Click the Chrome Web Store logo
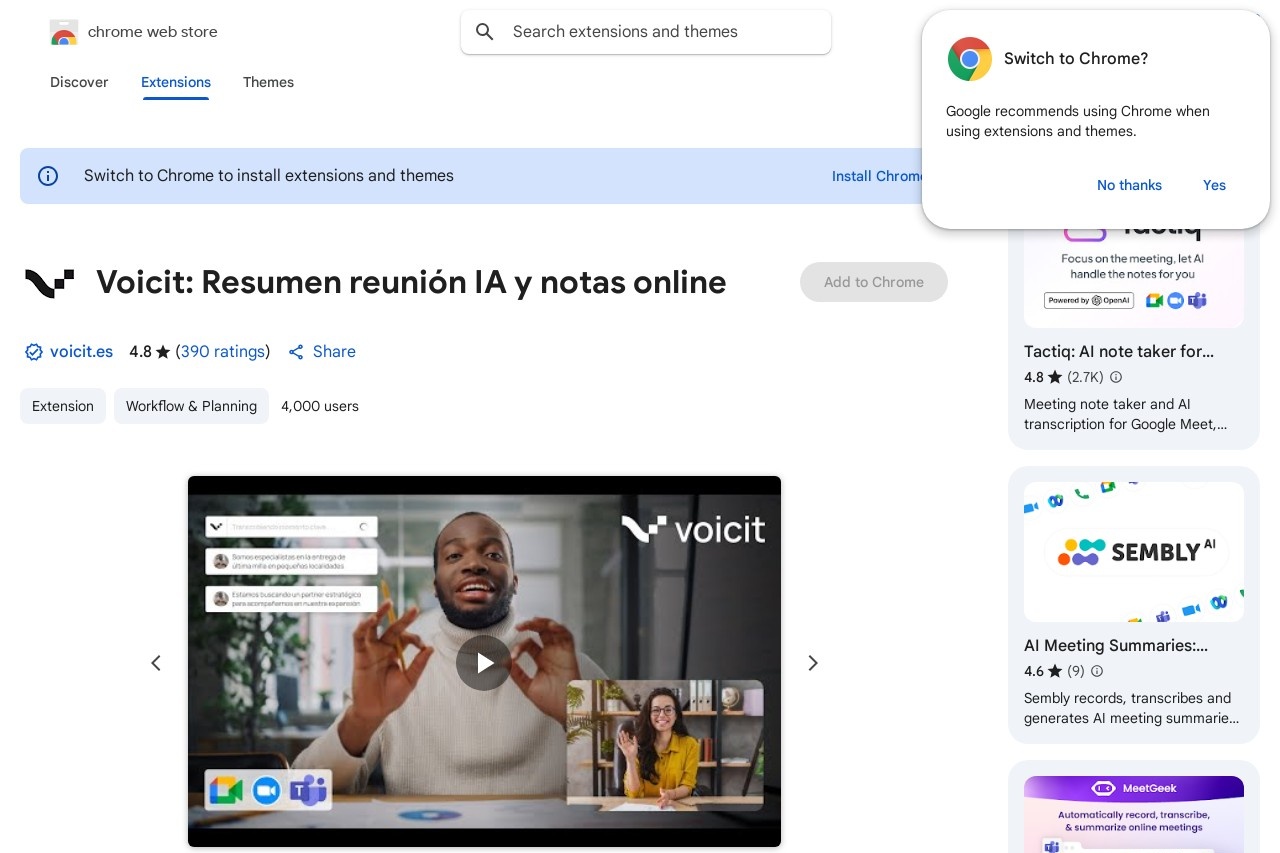Image resolution: width=1280 pixels, height=853 pixels. [x=64, y=32]
